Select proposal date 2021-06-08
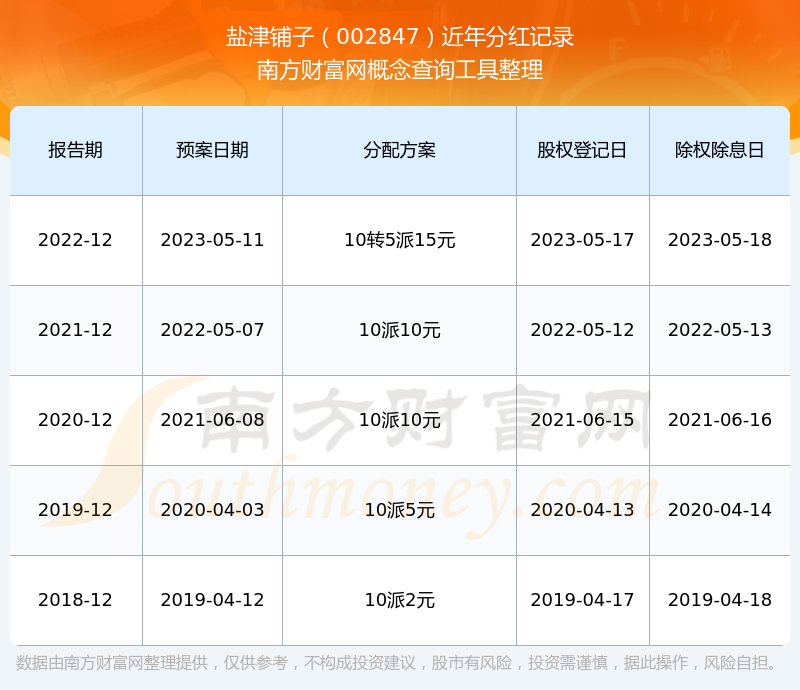 click(212, 420)
